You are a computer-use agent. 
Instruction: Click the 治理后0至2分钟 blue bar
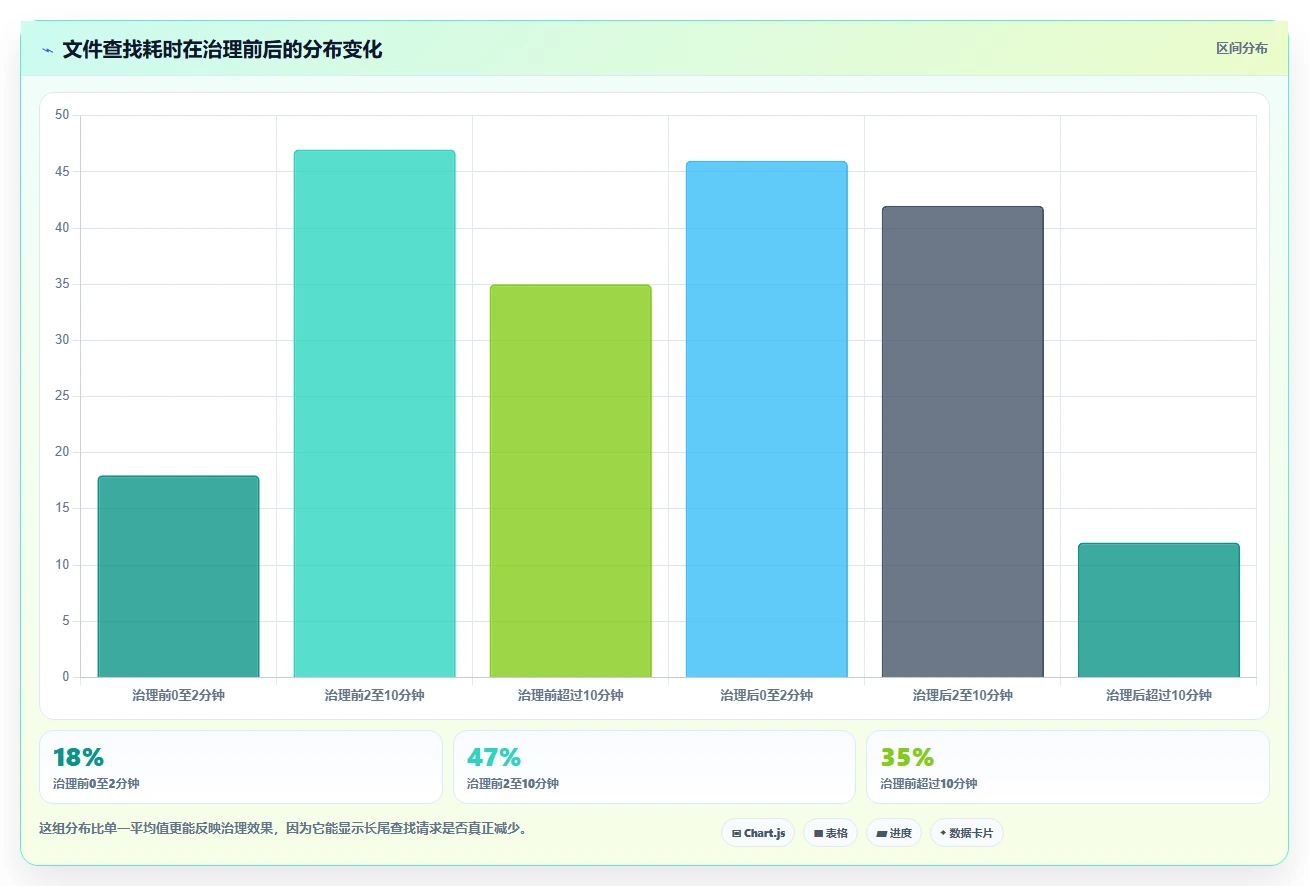766,419
